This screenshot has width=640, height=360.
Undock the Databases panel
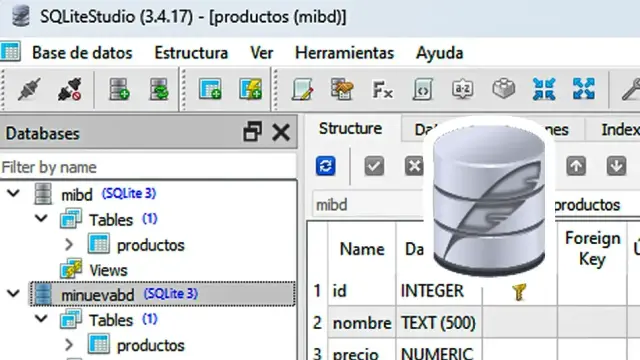[x=253, y=132]
